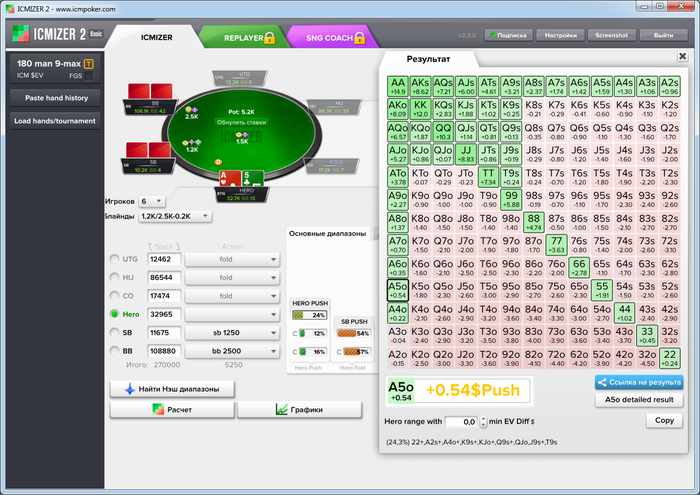This screenshot has width=700, height=495.
Task: Open A5o detailed result
Action: (639, 400)
